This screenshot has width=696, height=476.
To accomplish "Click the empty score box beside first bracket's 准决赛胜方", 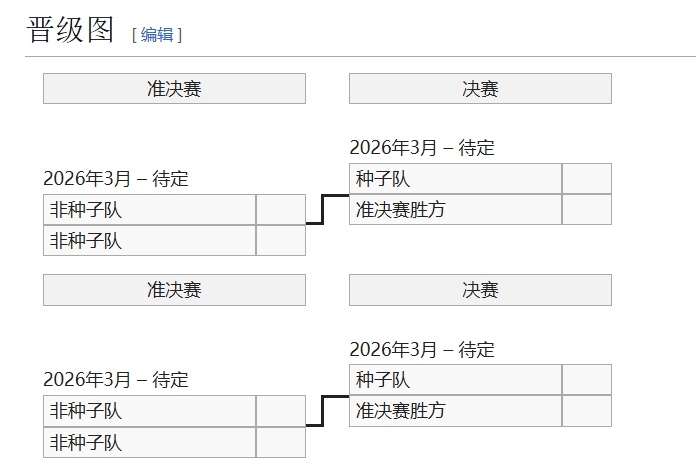I will tap(586, 210).
